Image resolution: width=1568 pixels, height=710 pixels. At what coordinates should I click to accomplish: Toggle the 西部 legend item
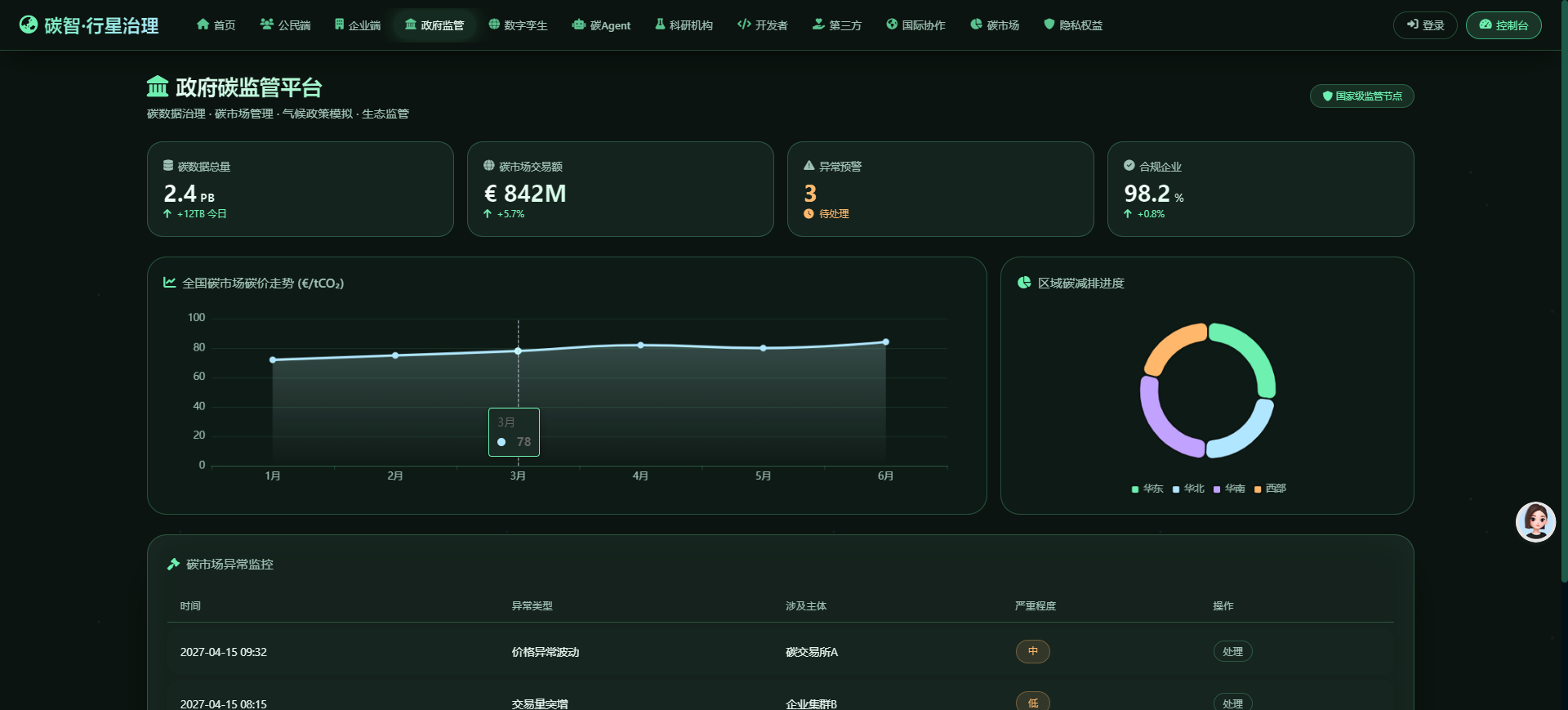coord(1270,489)
